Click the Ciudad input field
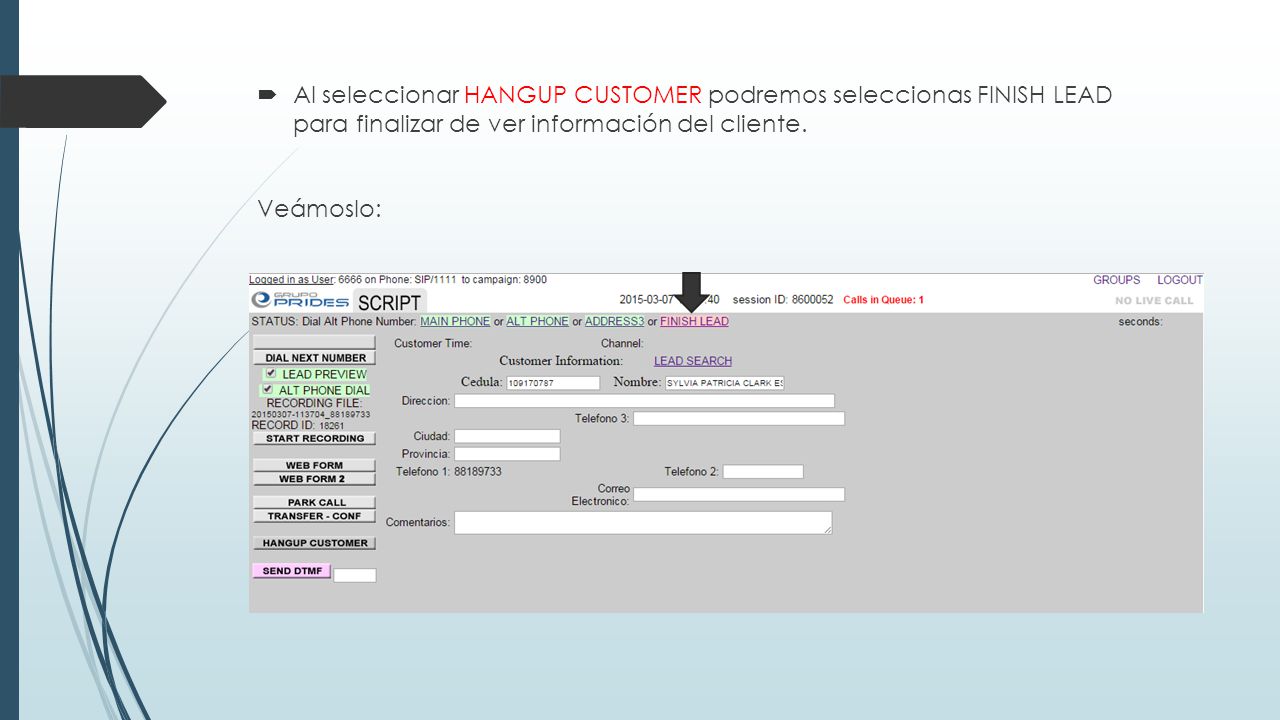1280x720 pixels. (507, 437)
